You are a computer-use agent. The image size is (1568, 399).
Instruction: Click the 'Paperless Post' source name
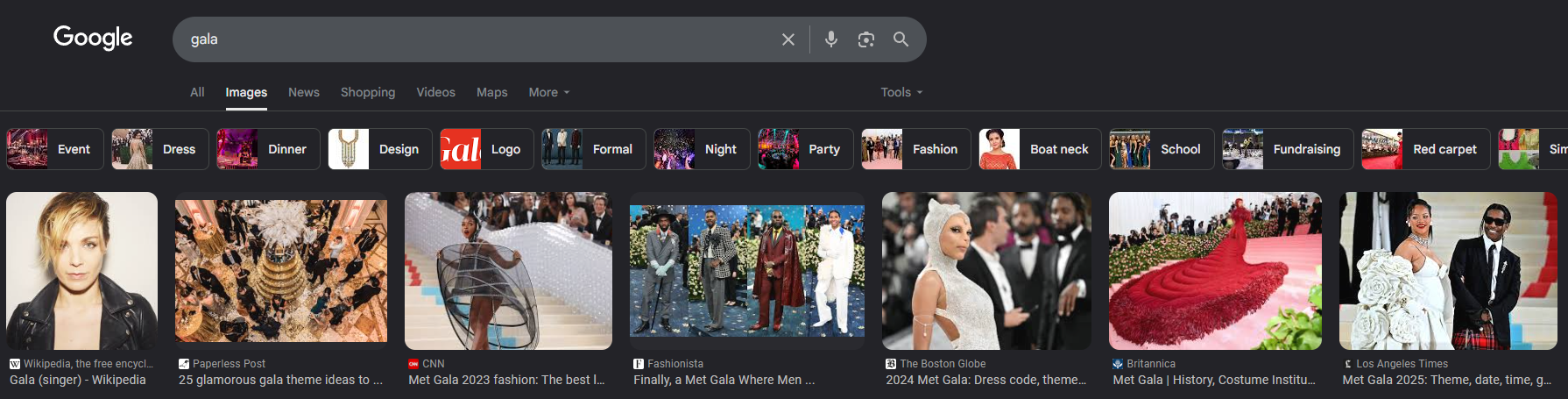[229, 364]
